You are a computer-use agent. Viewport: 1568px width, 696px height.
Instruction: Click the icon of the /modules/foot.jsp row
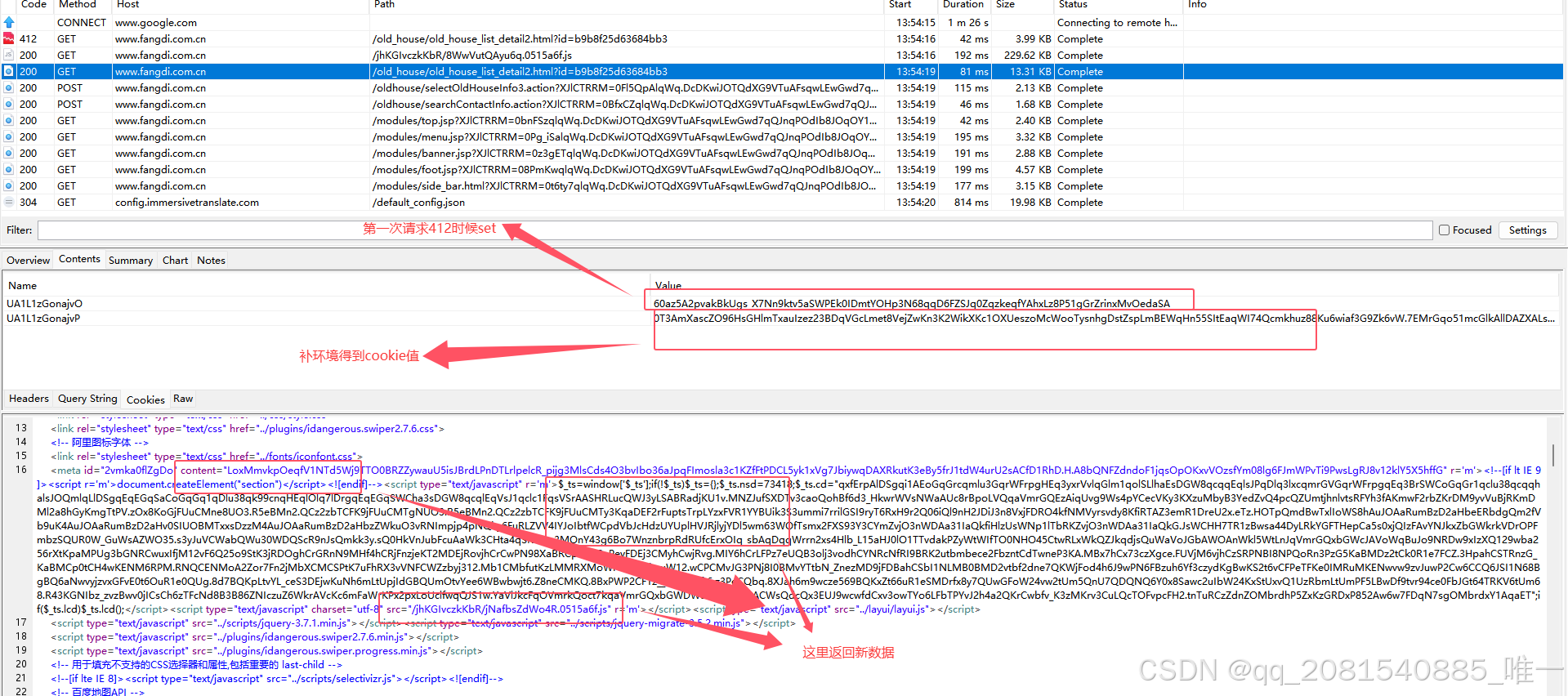[8, 169]
